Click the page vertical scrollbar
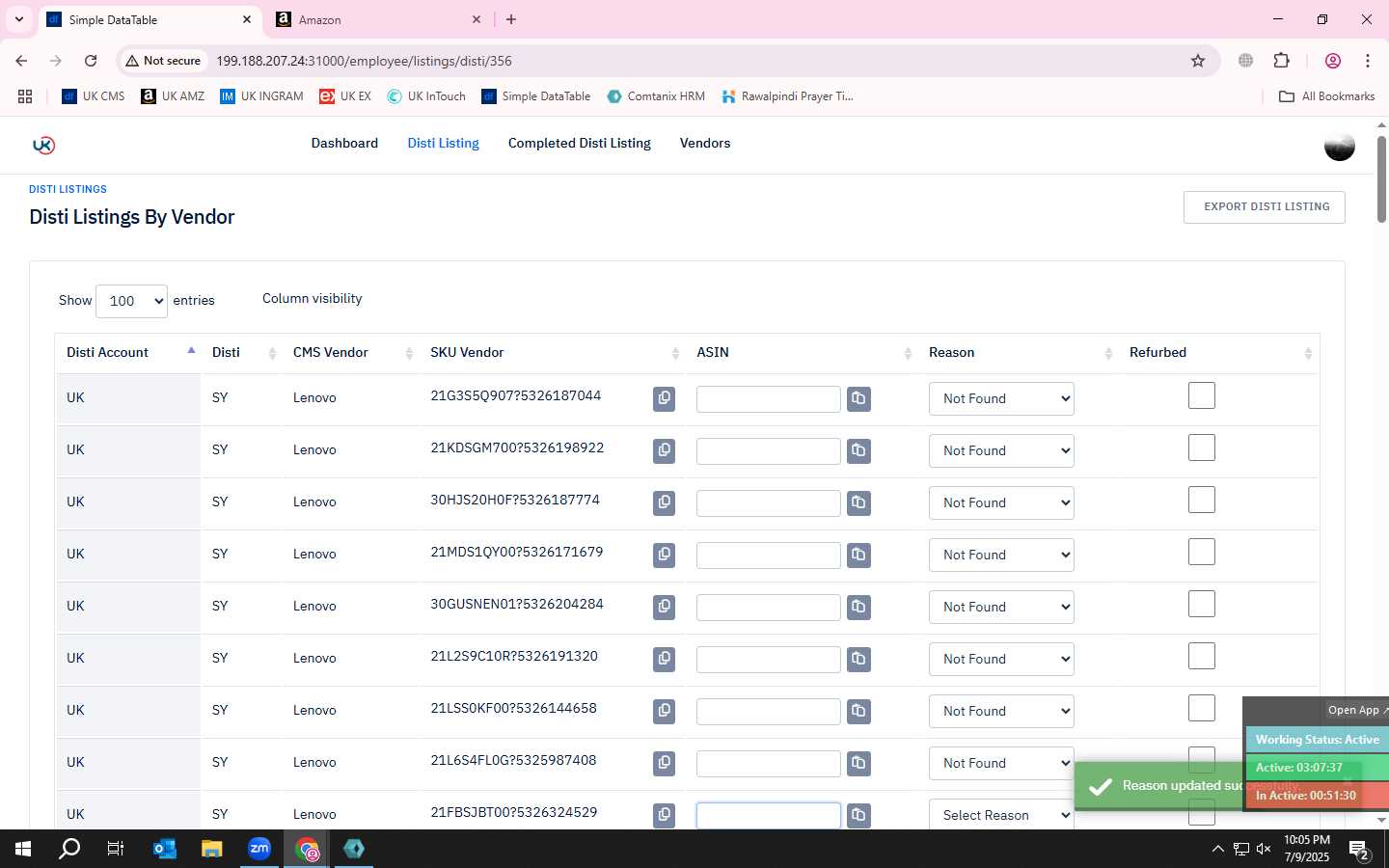1389x868 pixels. click(1381, 179)
